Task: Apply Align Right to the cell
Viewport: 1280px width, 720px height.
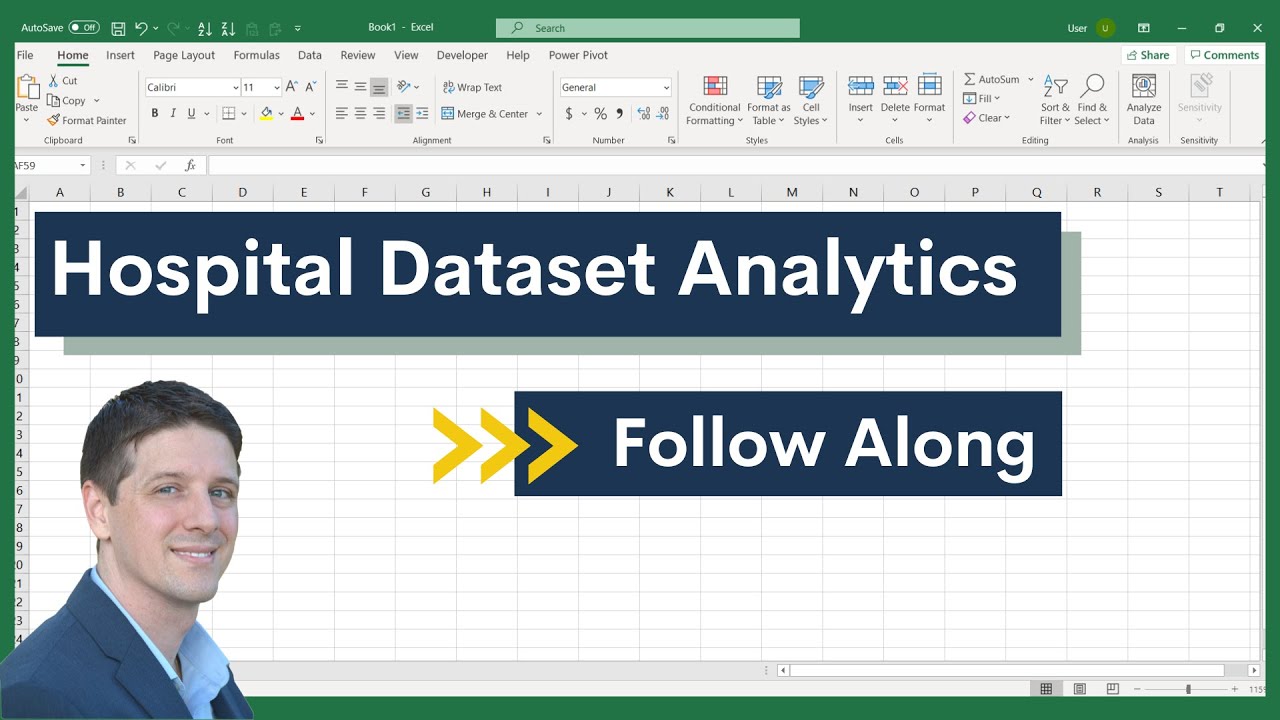Action: coord(379,114)
